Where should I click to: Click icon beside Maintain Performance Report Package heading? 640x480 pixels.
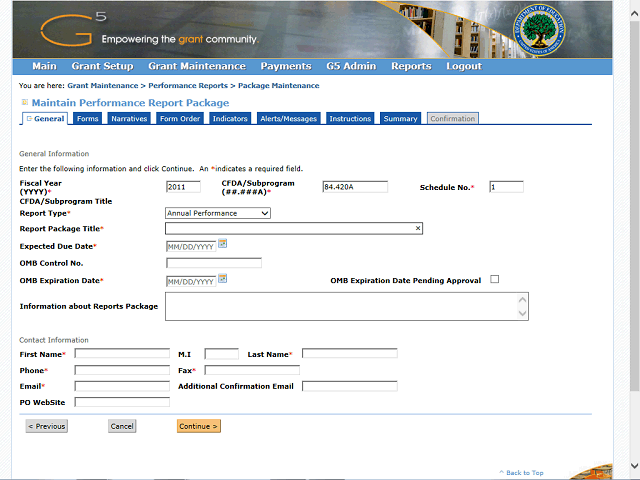pyautogui.click(x=24, y=102)
